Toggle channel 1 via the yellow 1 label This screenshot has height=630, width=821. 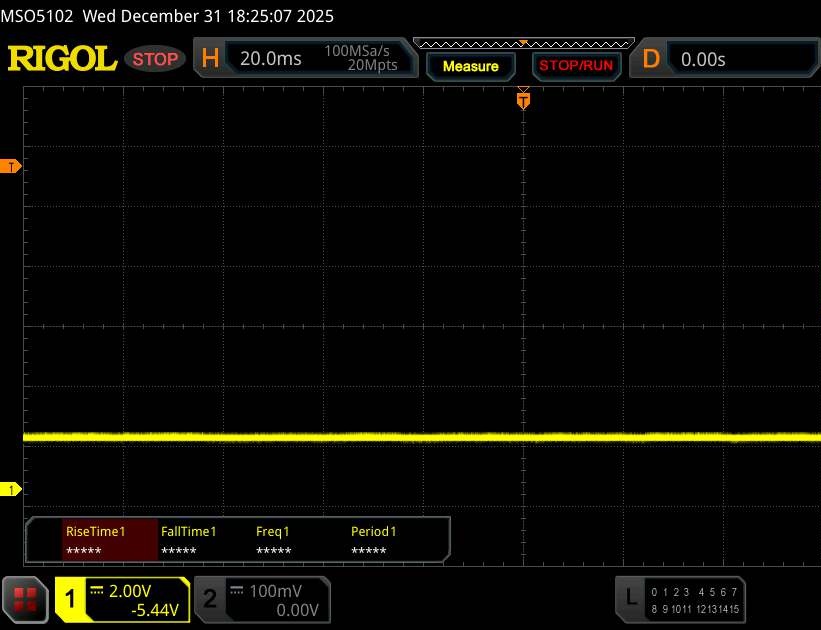point(70,599)
